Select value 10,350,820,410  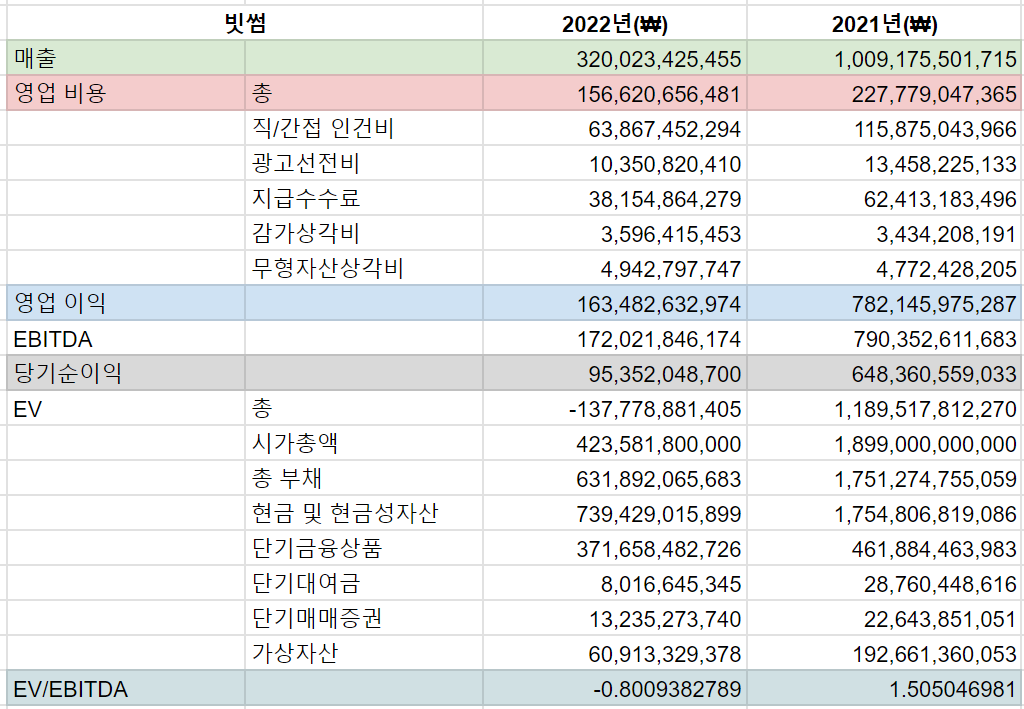(665, 165)
